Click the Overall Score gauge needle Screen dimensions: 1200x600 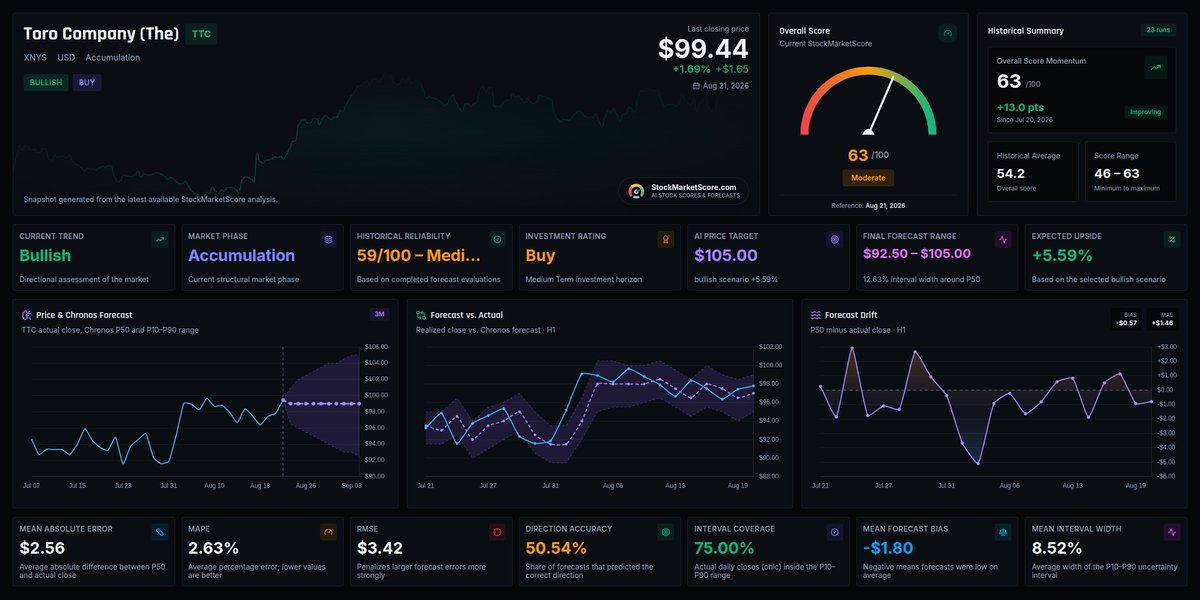[879, 106]
